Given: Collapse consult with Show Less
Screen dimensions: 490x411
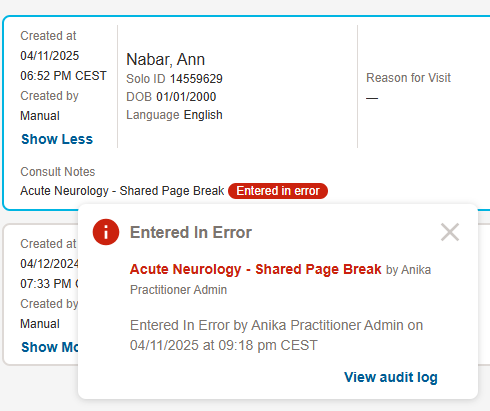Looking at the screenshot, I should click(x=57, y=139).
